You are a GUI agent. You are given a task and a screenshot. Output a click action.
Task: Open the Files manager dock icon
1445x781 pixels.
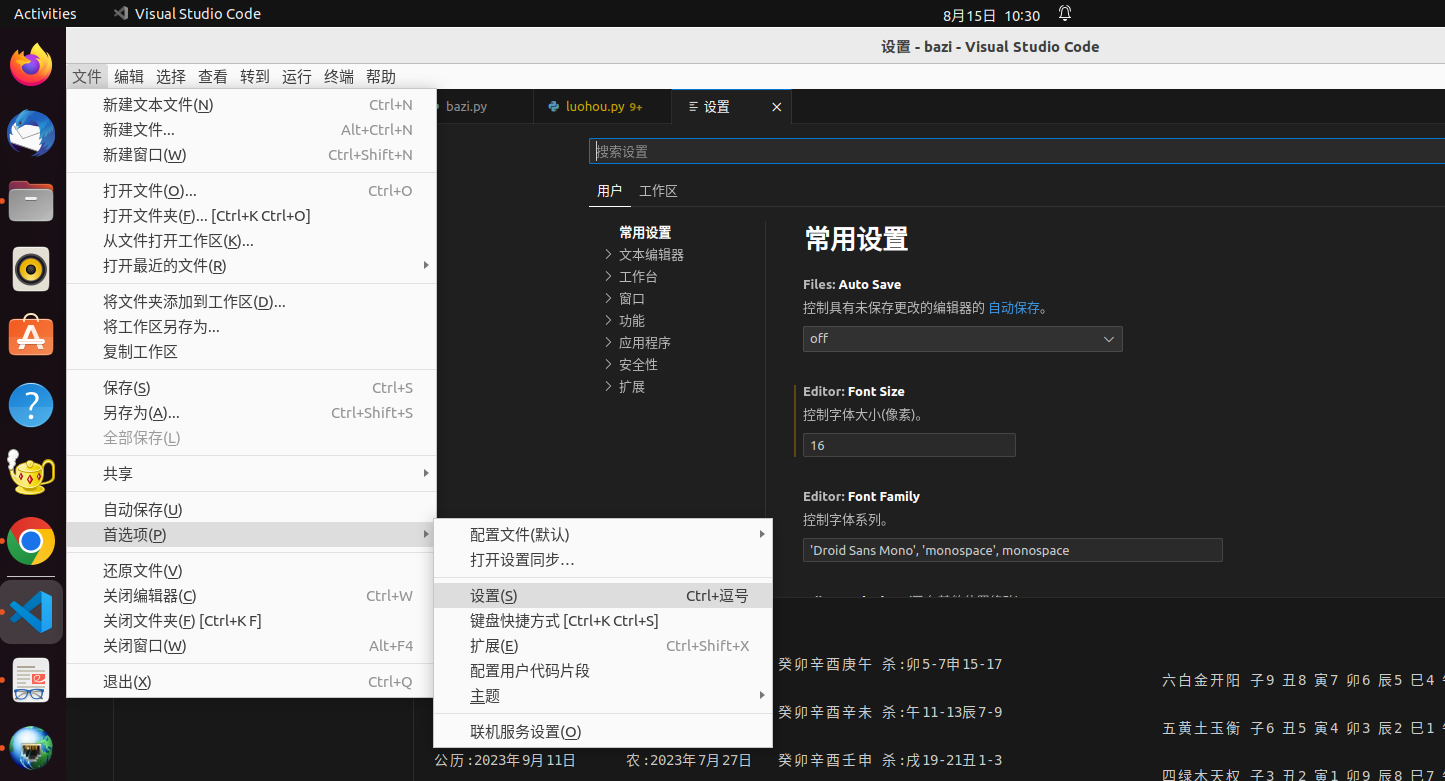[31, 201]
